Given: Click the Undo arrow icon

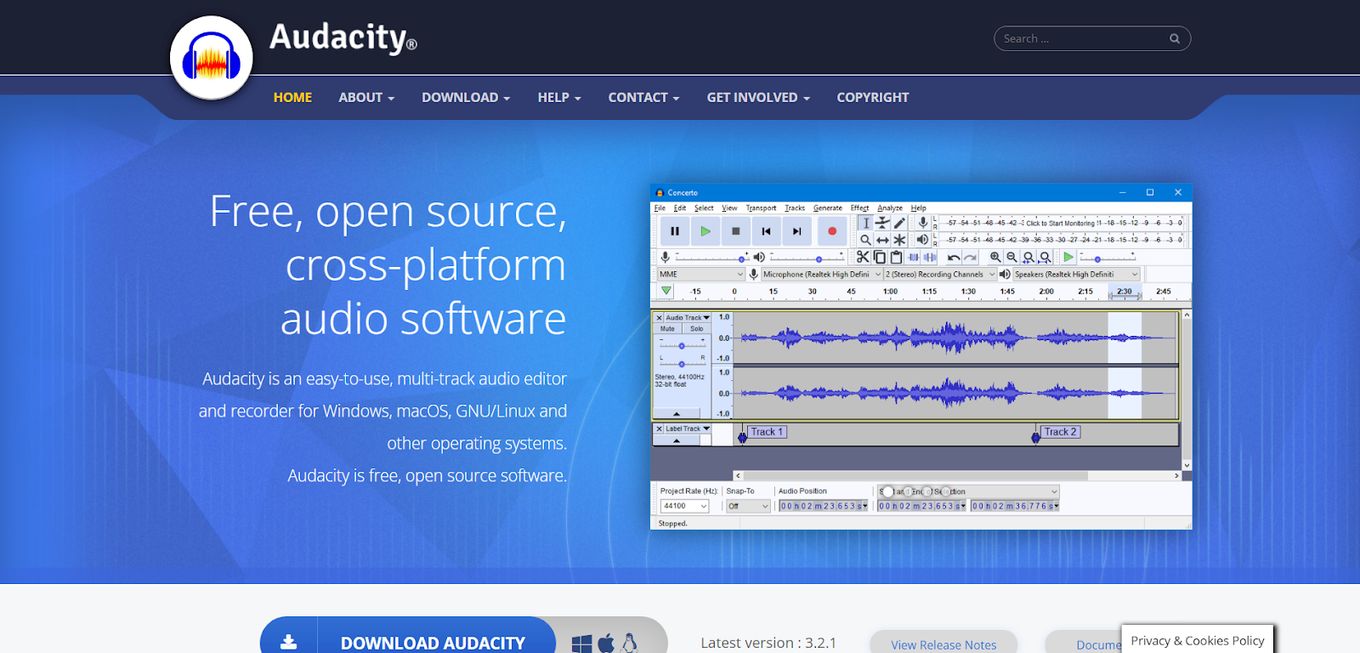Looking at the screenshot, I should click(953, 257).
